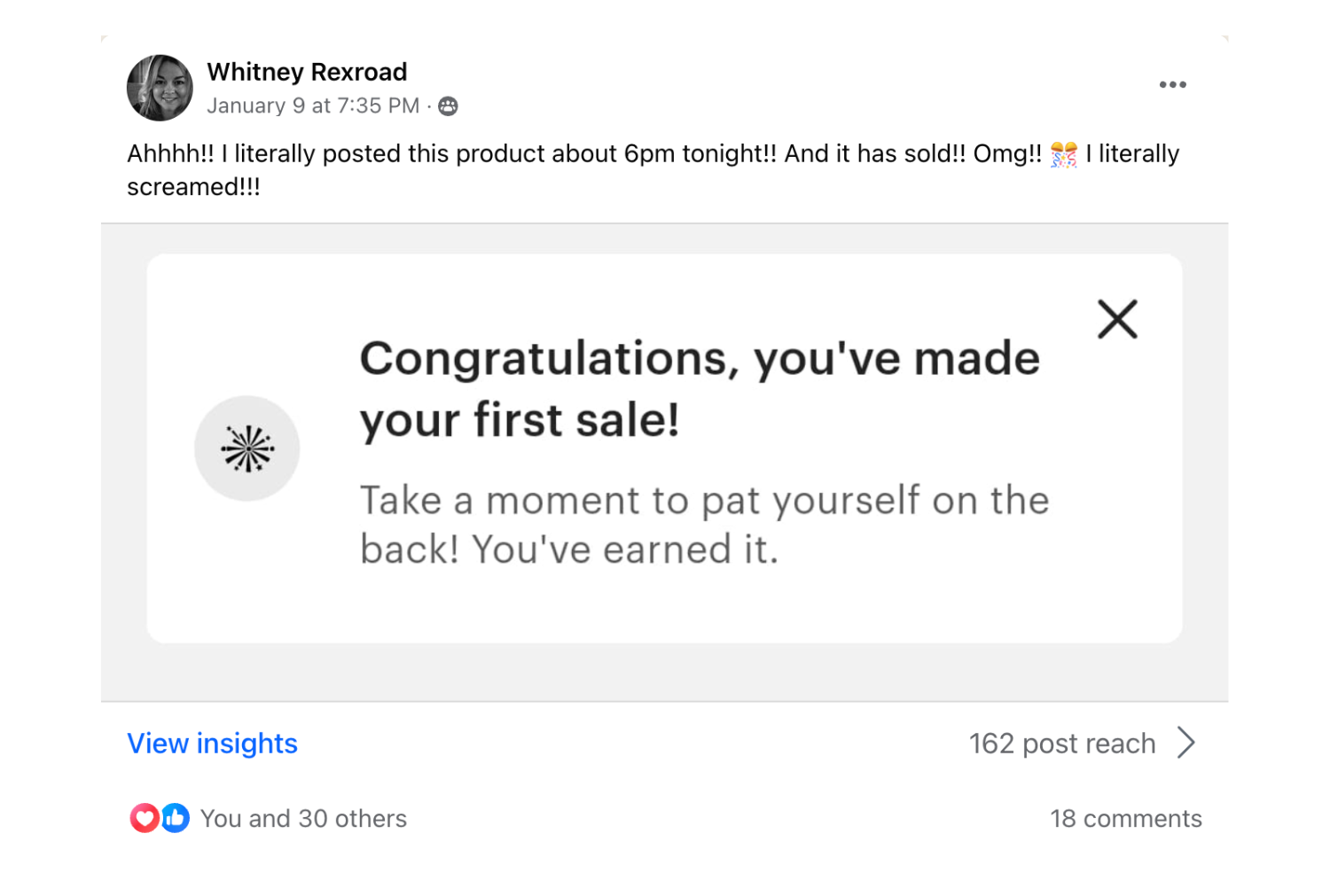Open the 18 comments link
The width and height of the screenshot is (1330, 896).
1125,819
